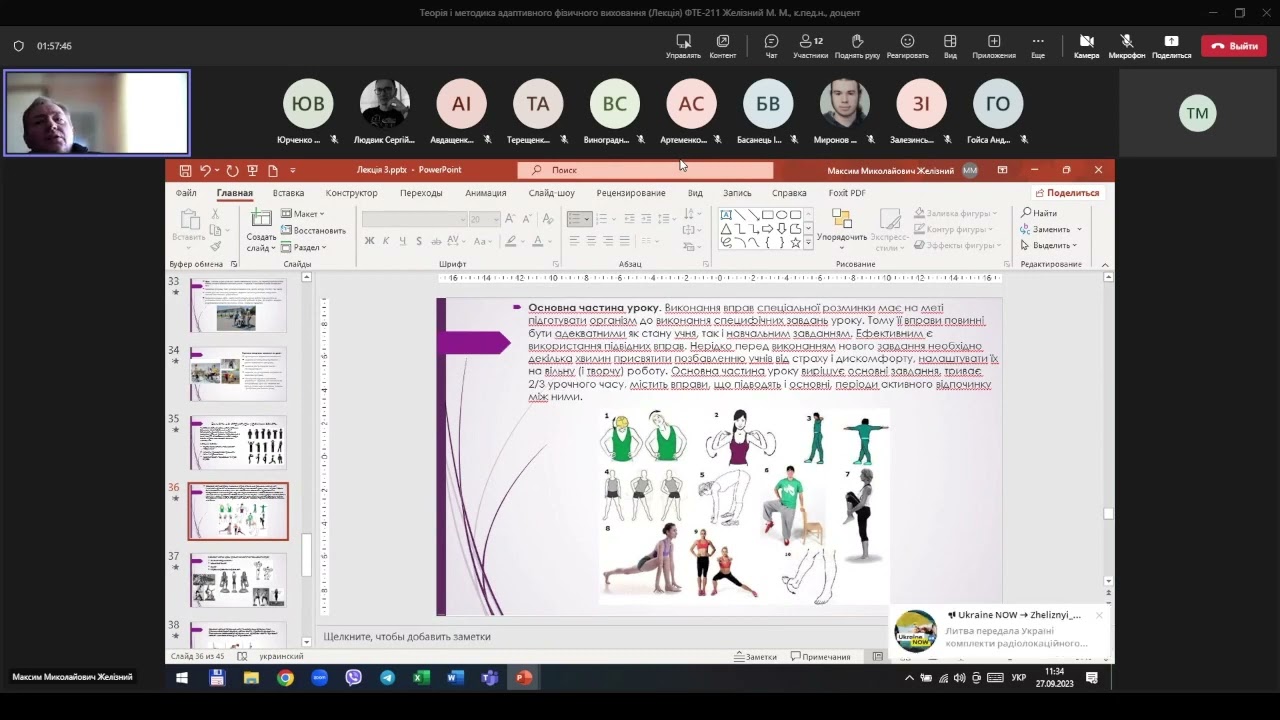Start the slideshow from the quick access toolbar
Viewport: 1280px width, 720px height.
[252, 171]
